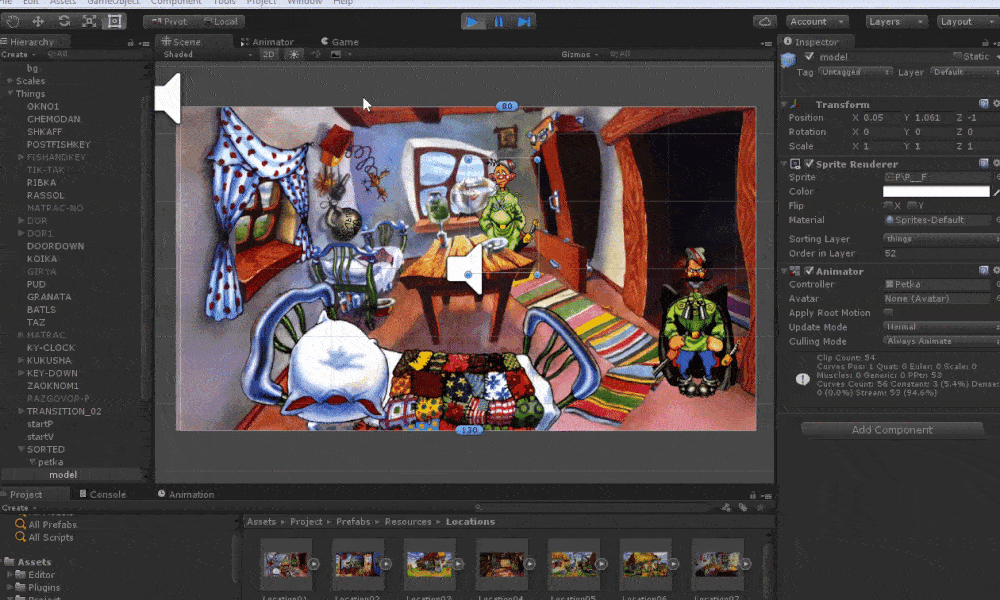Viewport: 1000px width, 600px height.
Task: Open the Shaded draw mode dropdown
Action: [207, 54]
